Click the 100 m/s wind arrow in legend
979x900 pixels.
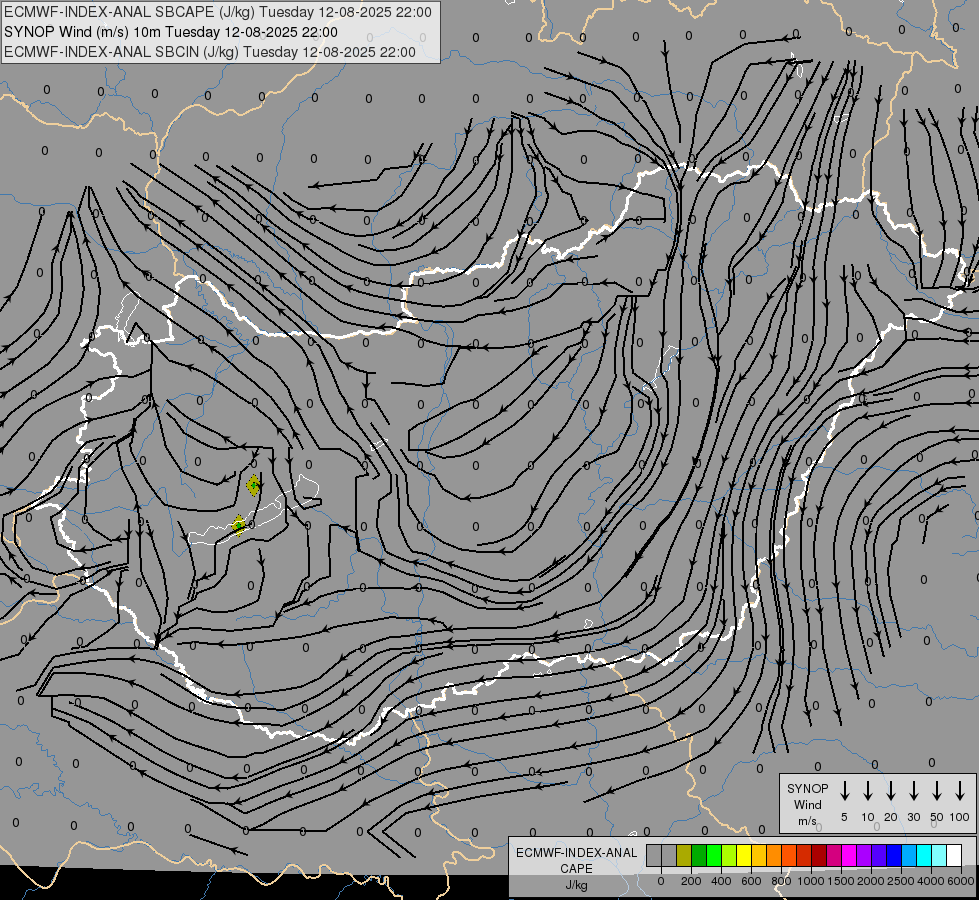tap(960, 791)
